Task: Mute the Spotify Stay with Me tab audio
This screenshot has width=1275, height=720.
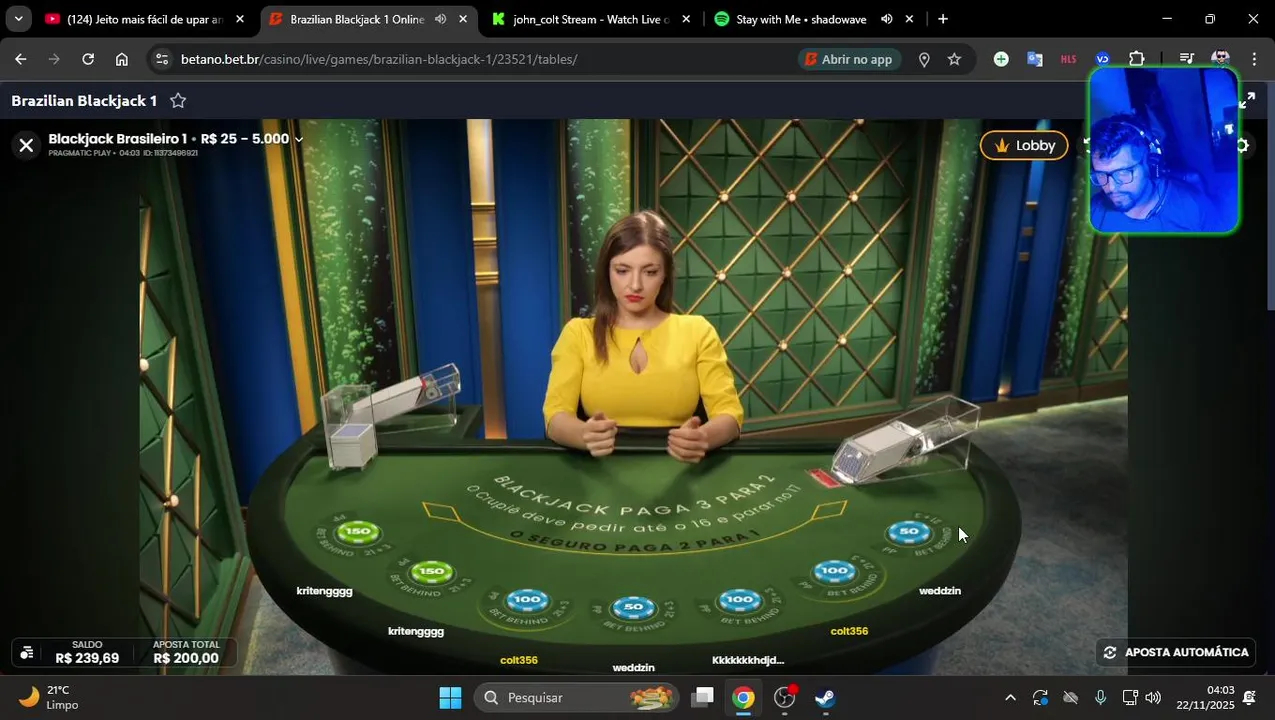Action: [x=886, y=19]
